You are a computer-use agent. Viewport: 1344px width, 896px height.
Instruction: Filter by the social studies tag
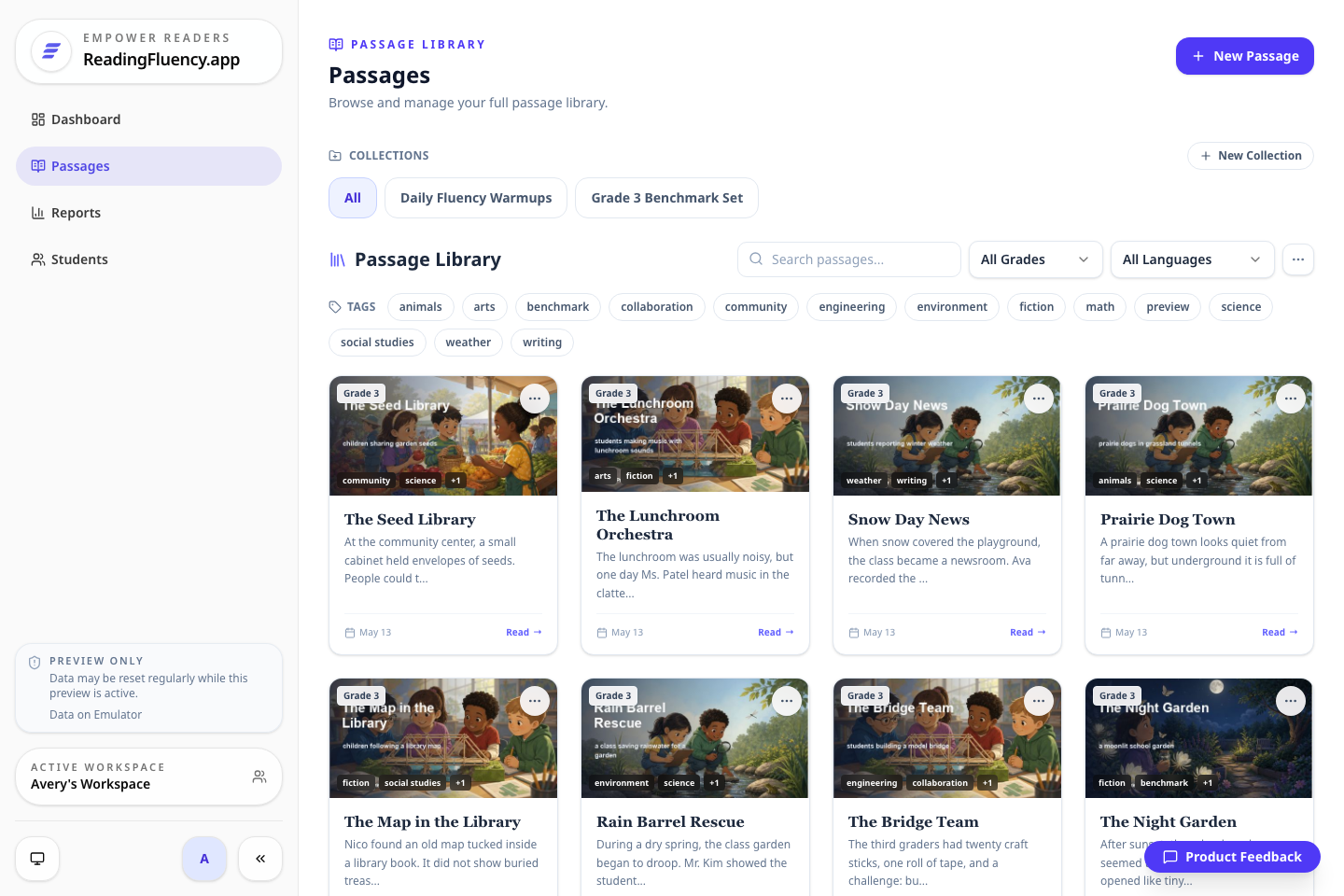(x=377, y=343)
